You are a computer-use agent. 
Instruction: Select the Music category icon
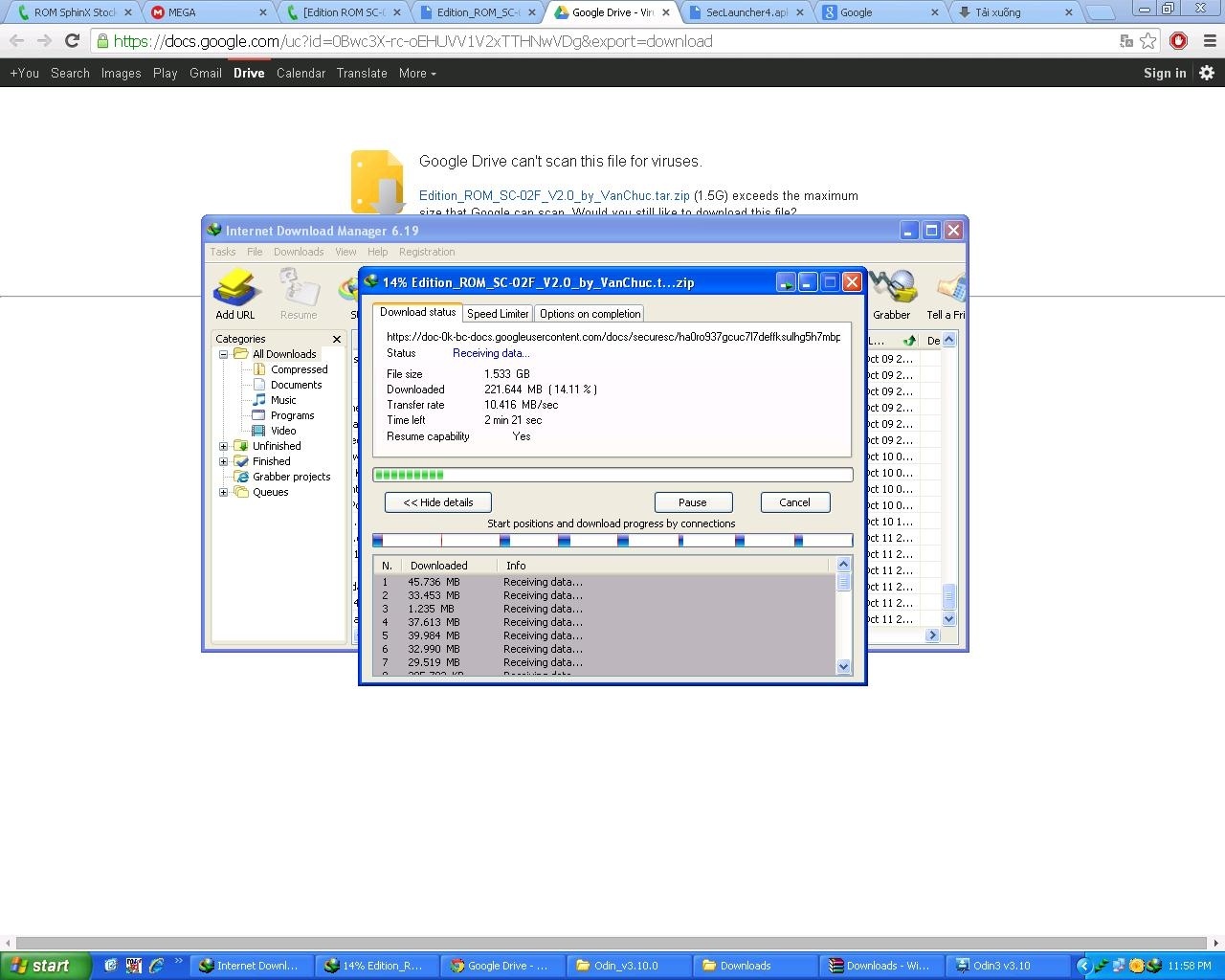259,400
